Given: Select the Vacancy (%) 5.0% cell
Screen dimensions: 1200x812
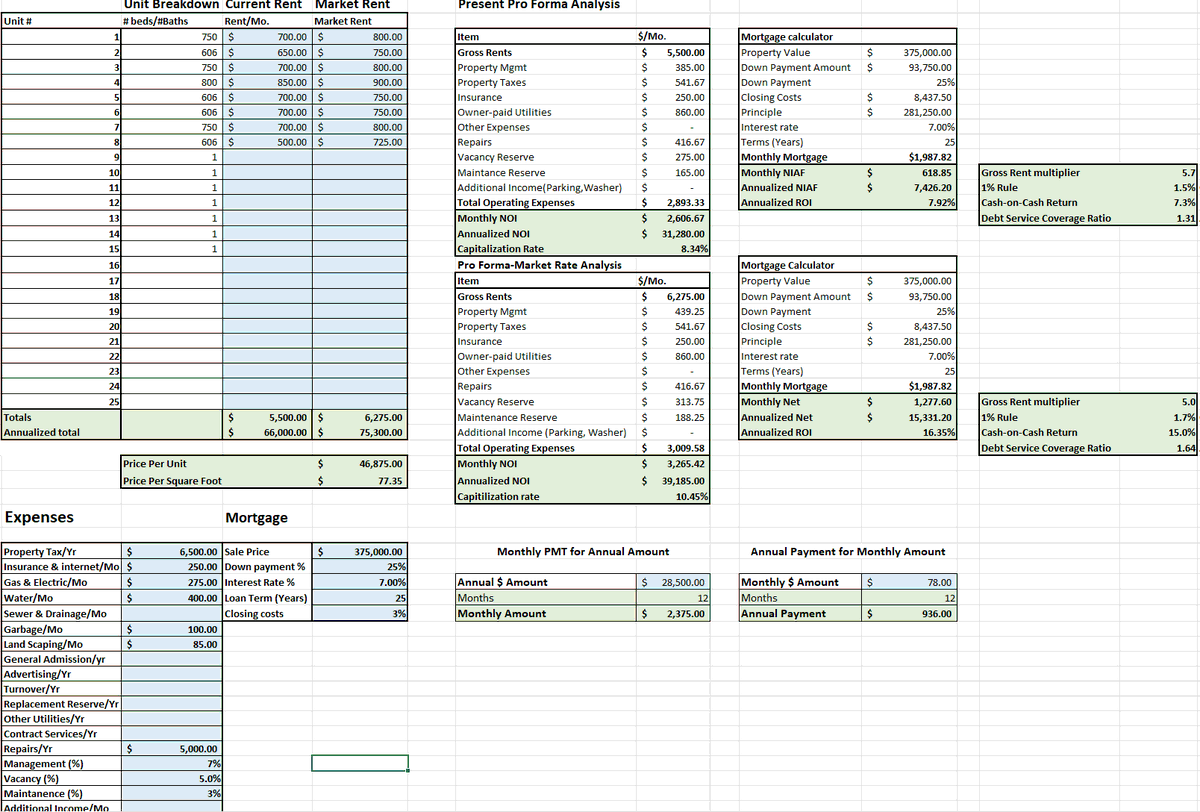Looking at the screenshot, I should [x=172, y=778].
